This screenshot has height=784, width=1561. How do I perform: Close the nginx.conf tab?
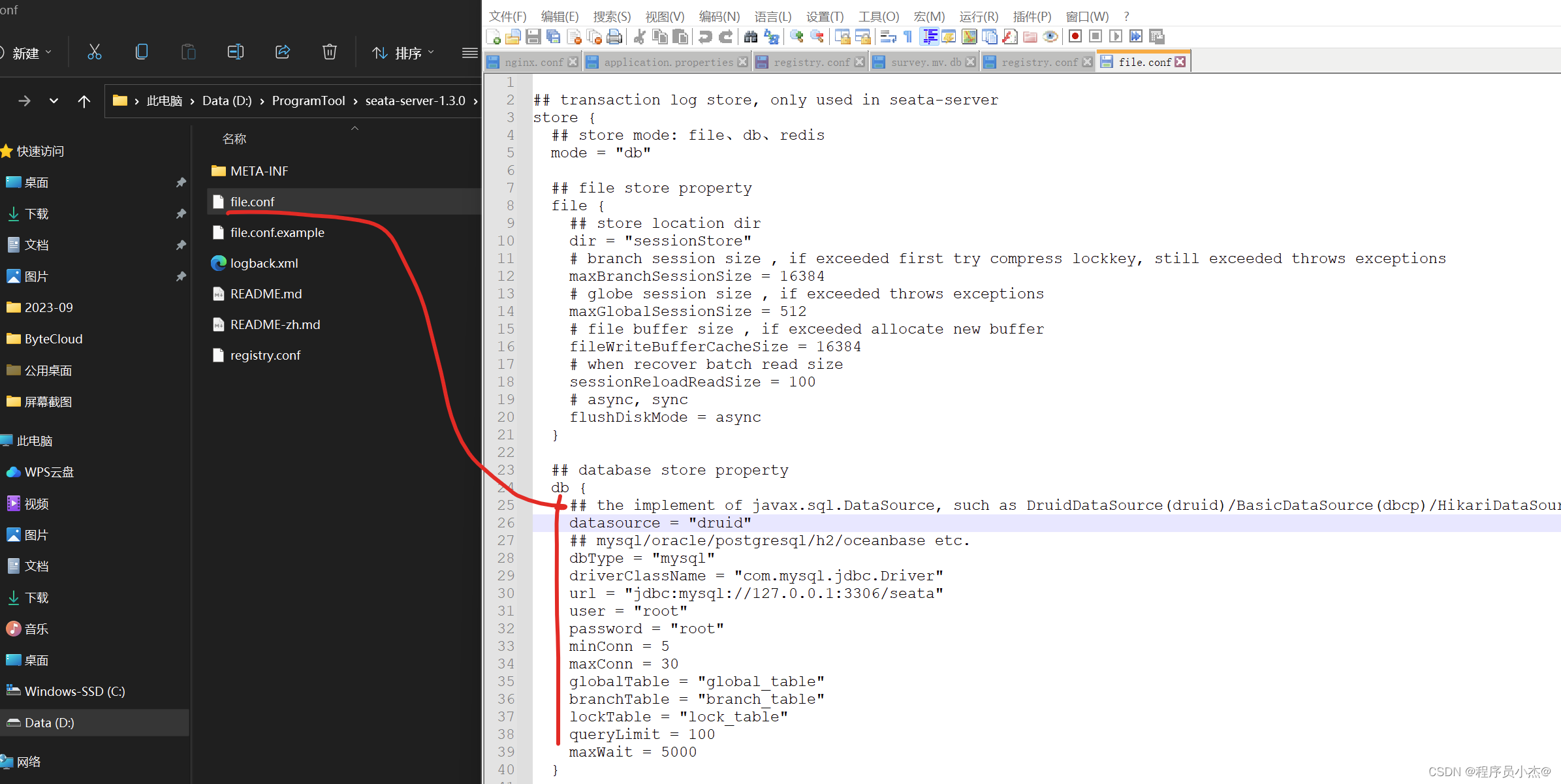pos(573,62)
